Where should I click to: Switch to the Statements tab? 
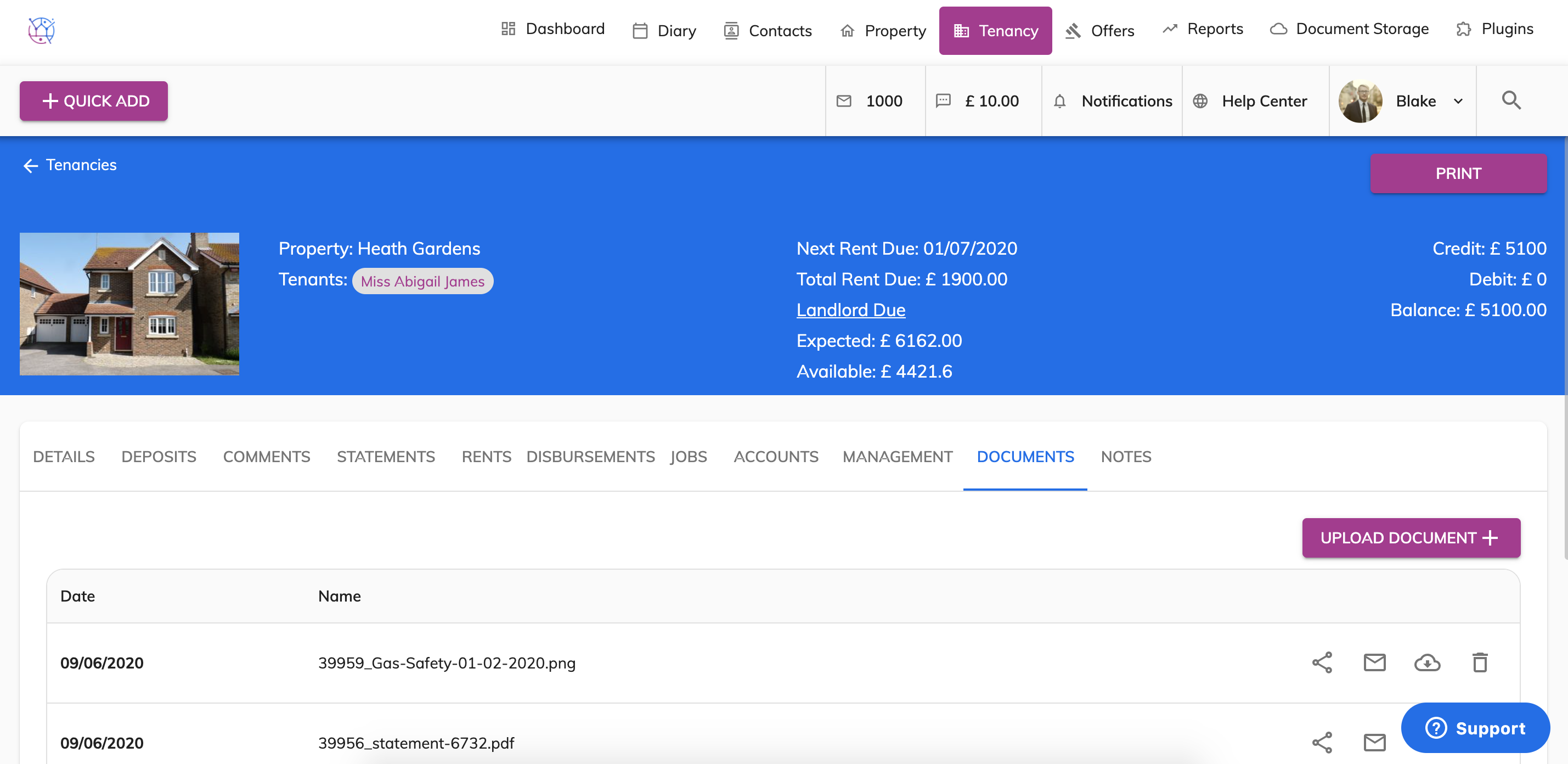pyautogui.click(x=385, y=457)
